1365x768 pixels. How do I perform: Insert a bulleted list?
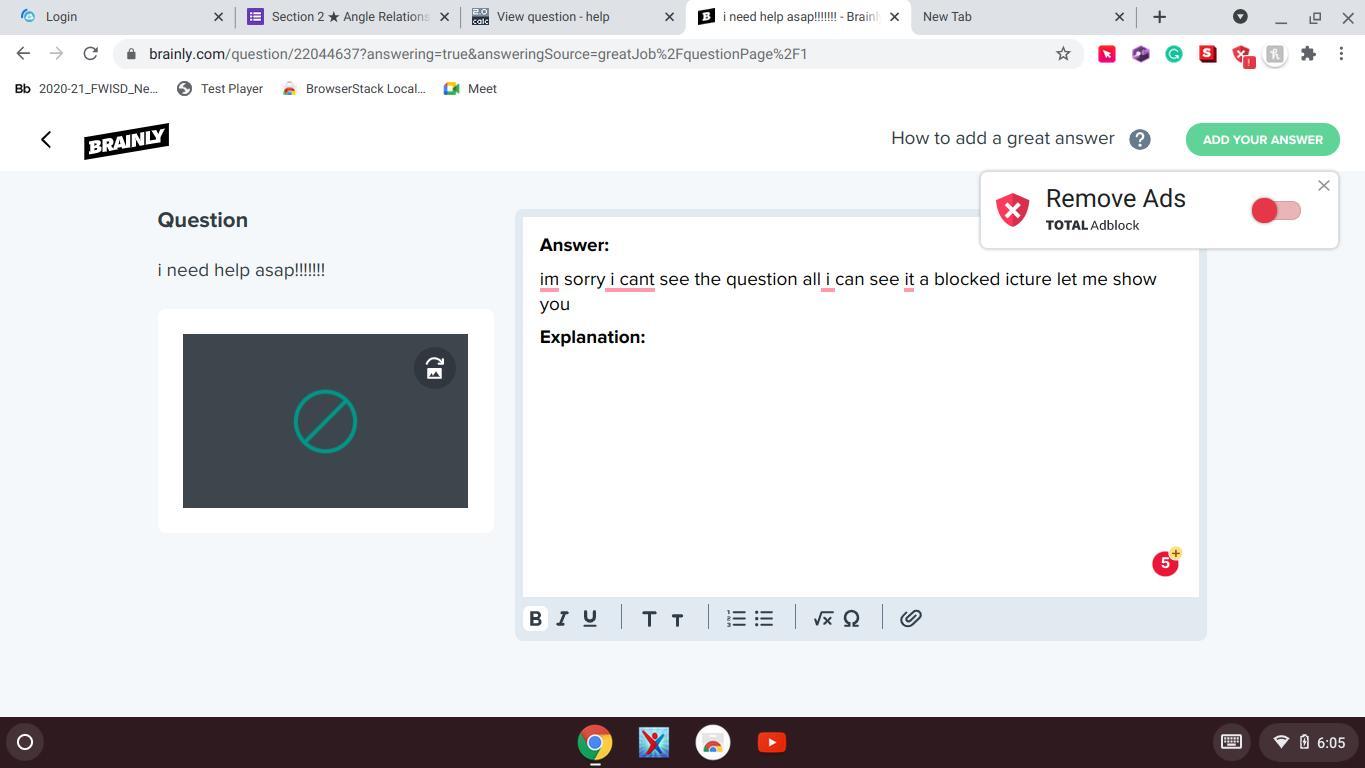[764, 619]
